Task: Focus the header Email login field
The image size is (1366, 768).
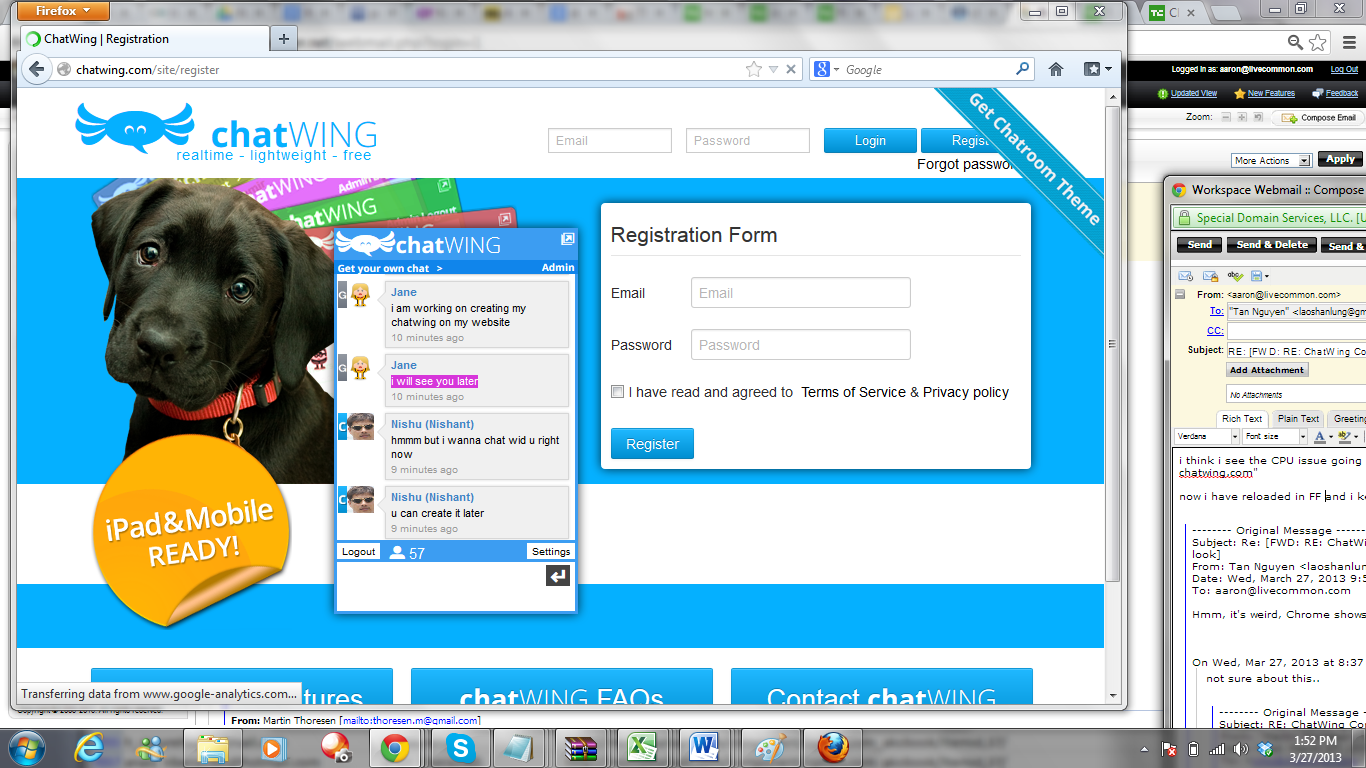Action: point(610,141)
